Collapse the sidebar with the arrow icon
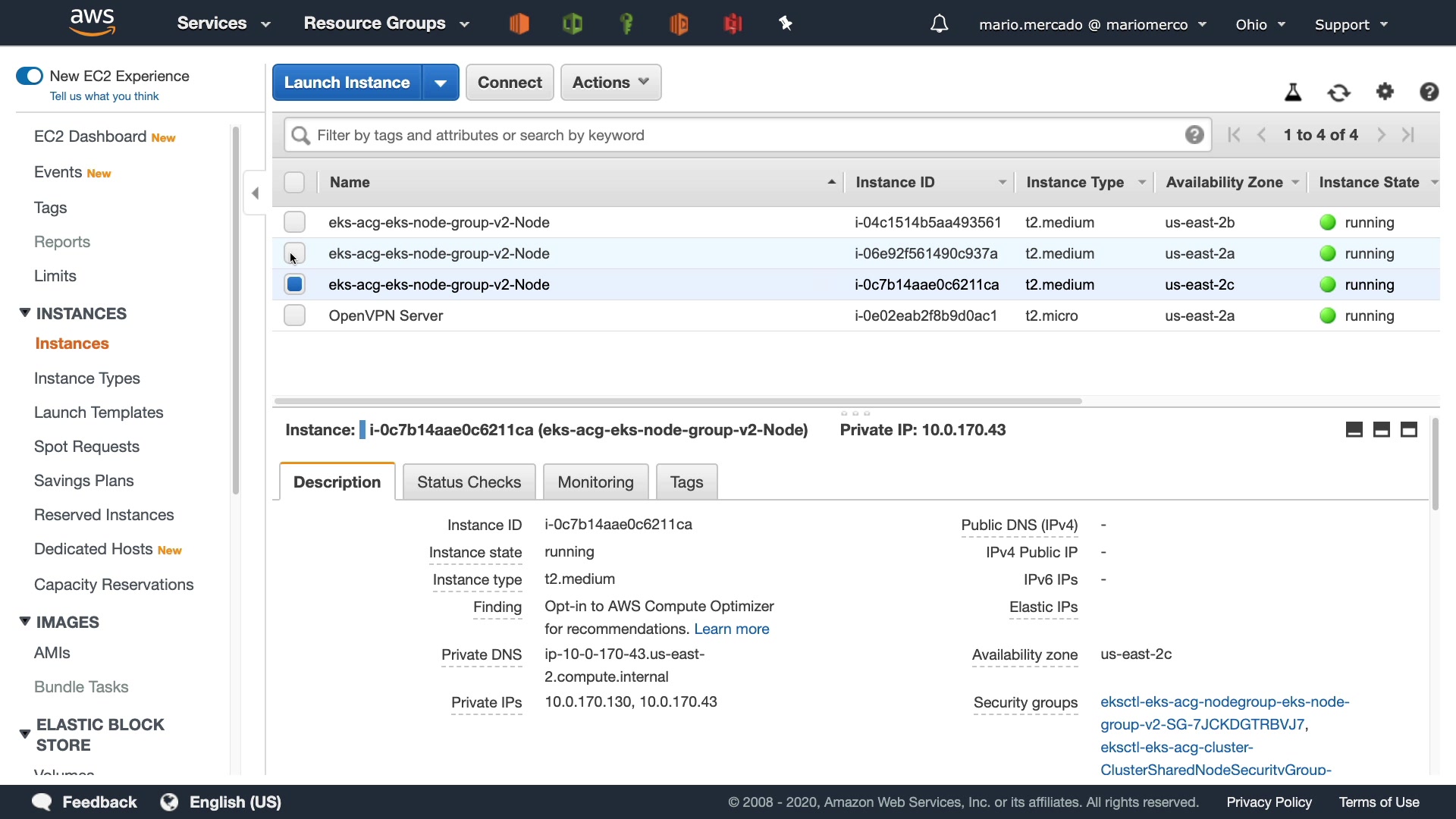The image size is (1456, 819). 256,193
